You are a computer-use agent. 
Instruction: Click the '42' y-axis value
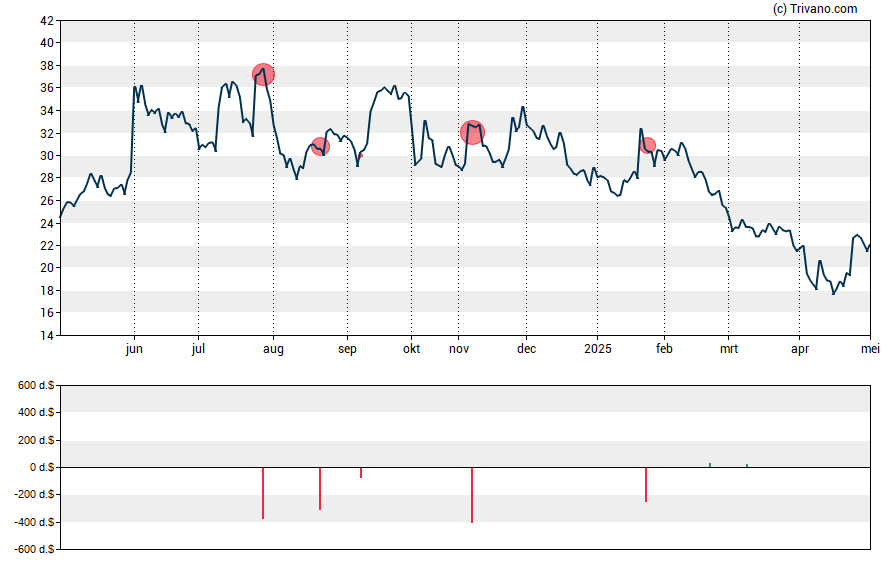[47, 21]
